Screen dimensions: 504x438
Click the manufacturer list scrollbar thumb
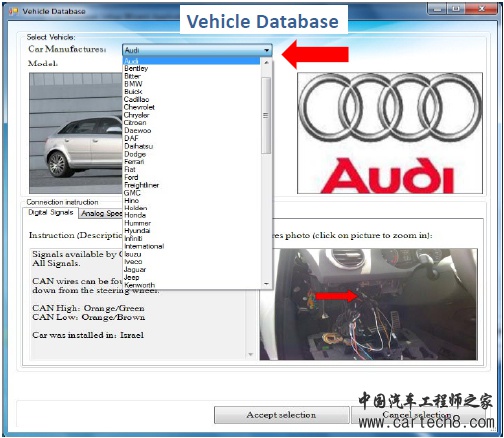pyautogui.click(x=266, y=115)
